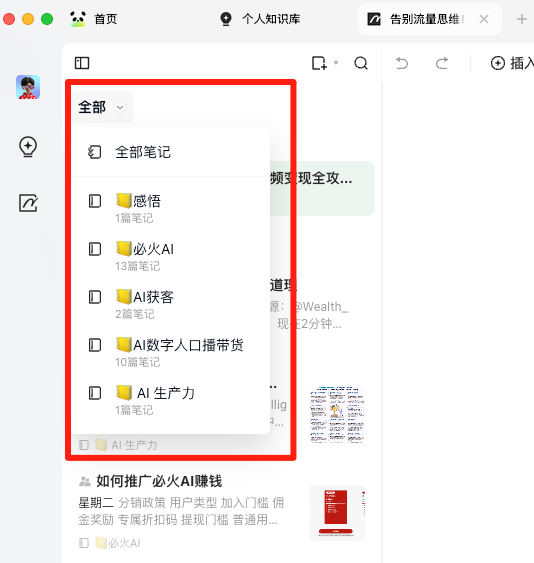Click the undo arrow

pyautogui.click(x=402, y=63)
